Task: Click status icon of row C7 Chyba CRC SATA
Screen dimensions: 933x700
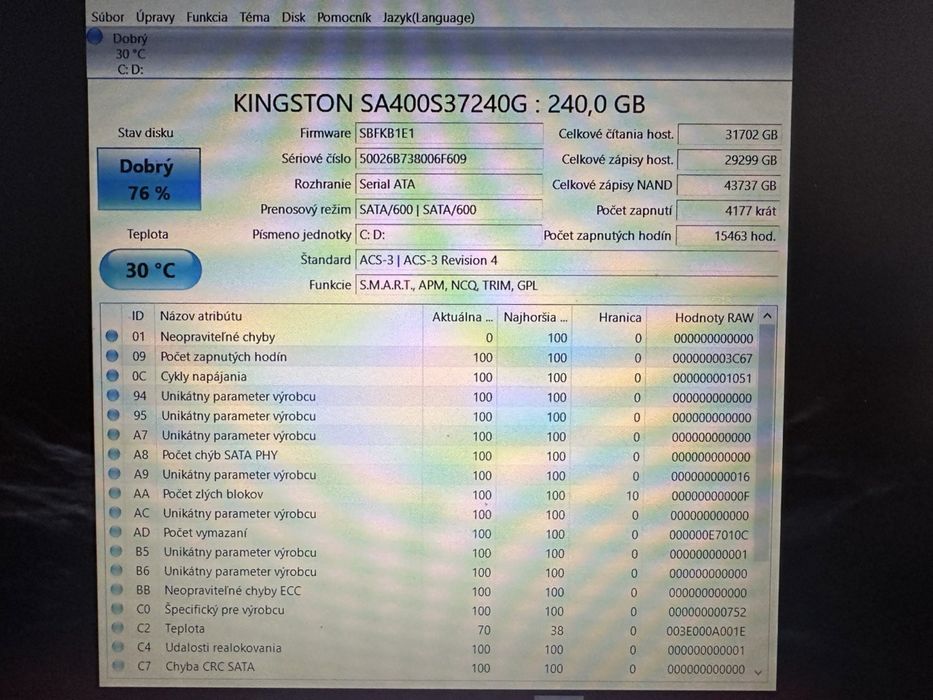Action: [118, 666]
